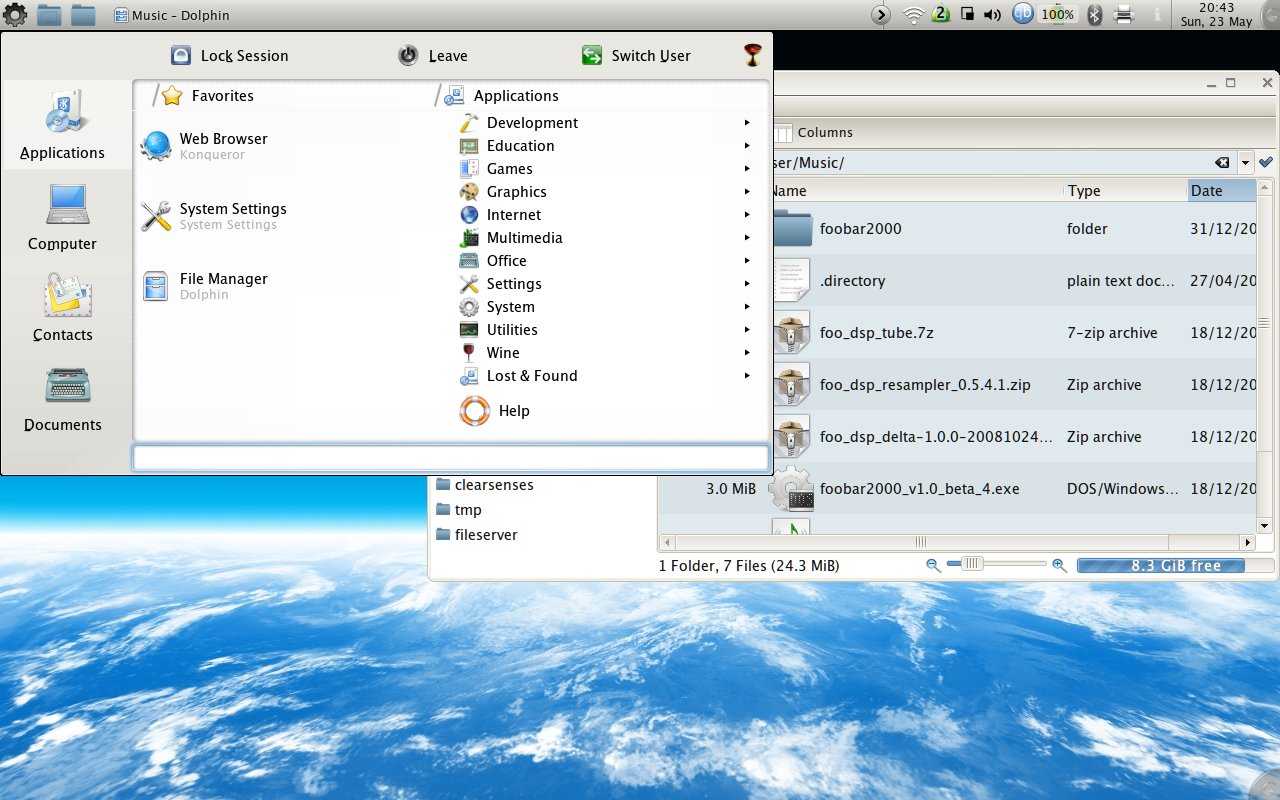
Task: Expand arrow beside Utilities entry
Action: (747, 330)
